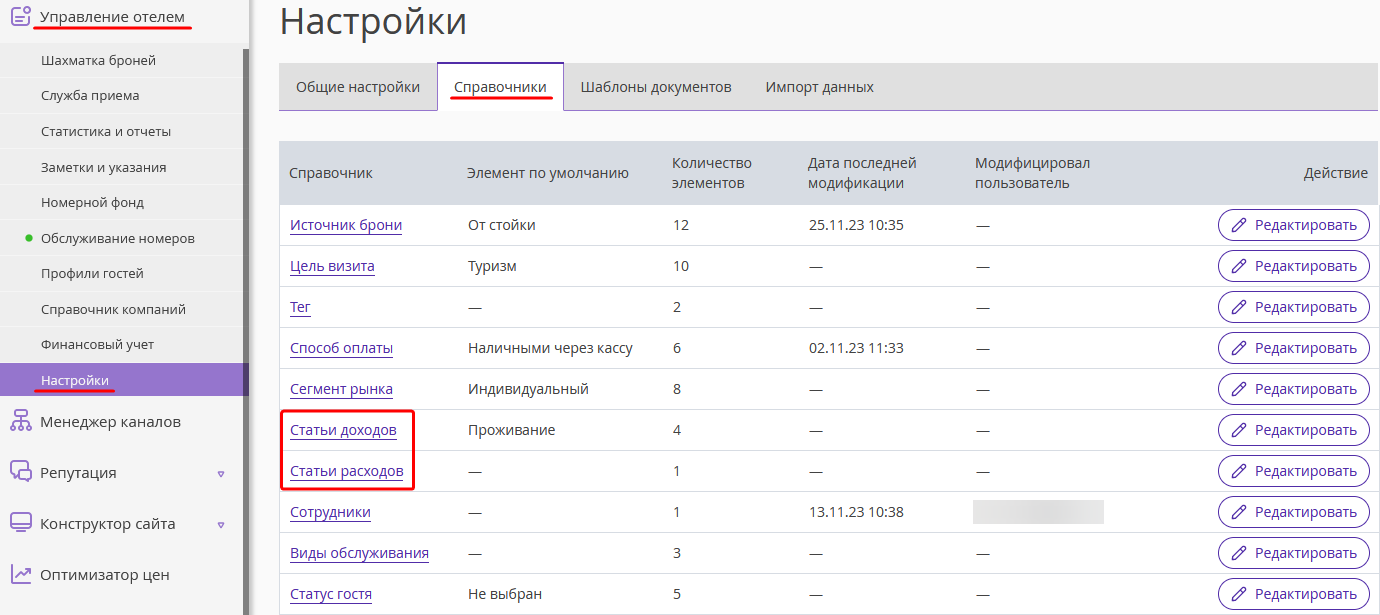Go to Шахматка броней in sidebar
The image size is (1380, 615).
(x=98, y=60)
